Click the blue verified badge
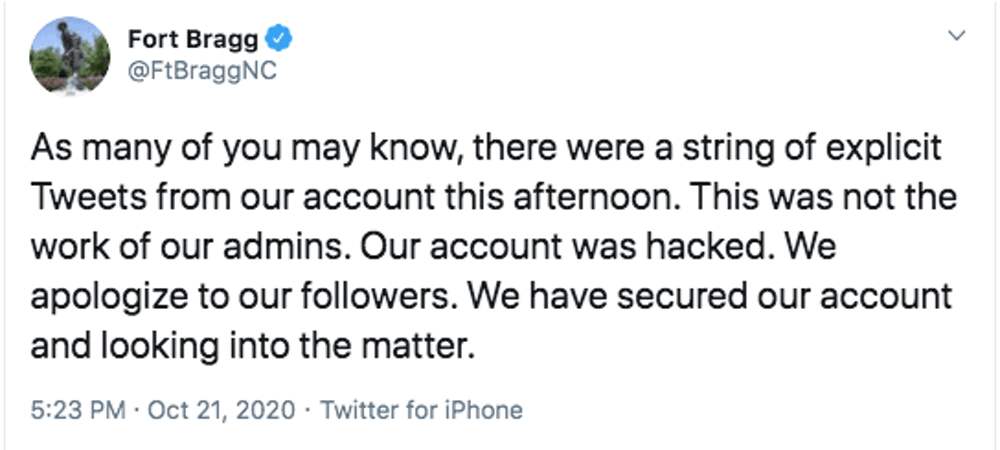 click(x=282, y=40)
